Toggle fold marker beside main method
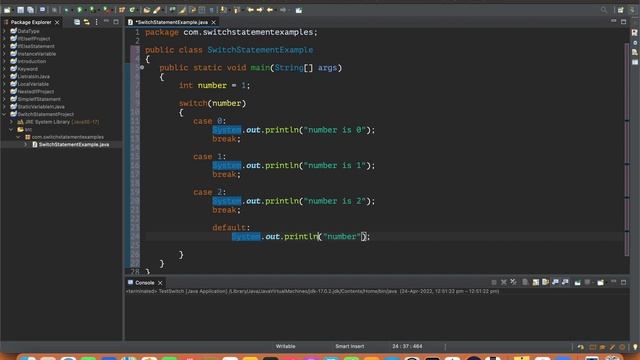The width and height of the screenshot is (640, 360). pos(142,67)
